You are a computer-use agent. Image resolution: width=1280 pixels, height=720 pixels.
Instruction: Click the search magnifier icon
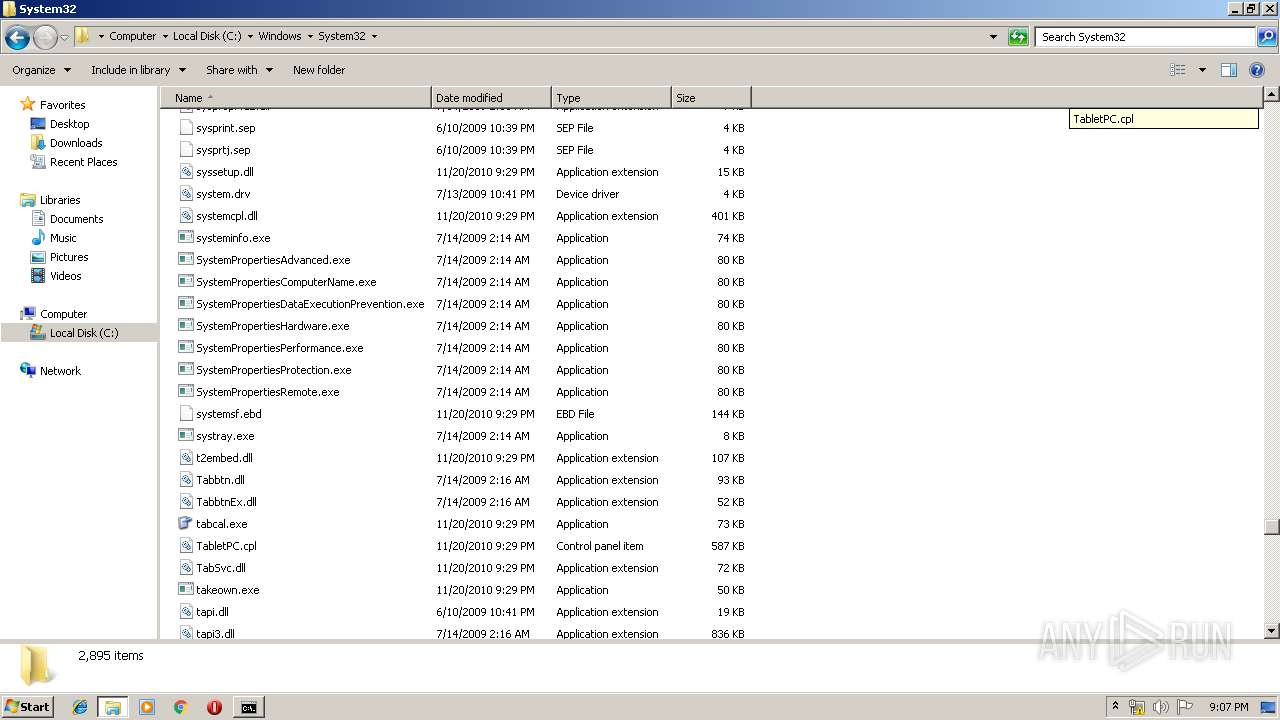pyautogui.click(x=1266, y=37)
